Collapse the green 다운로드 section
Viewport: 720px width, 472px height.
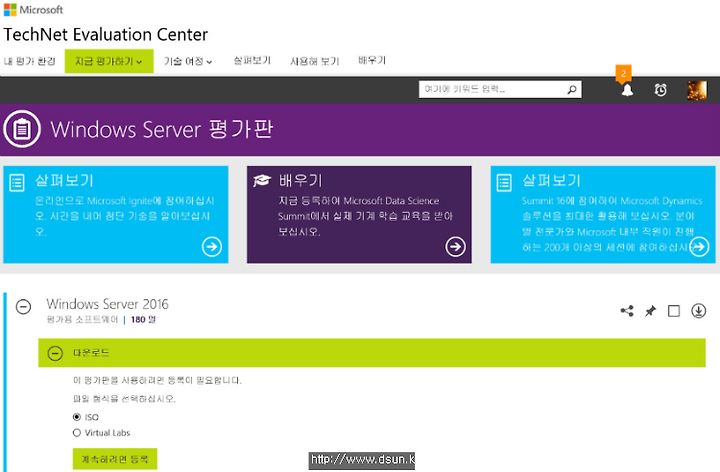55,353
